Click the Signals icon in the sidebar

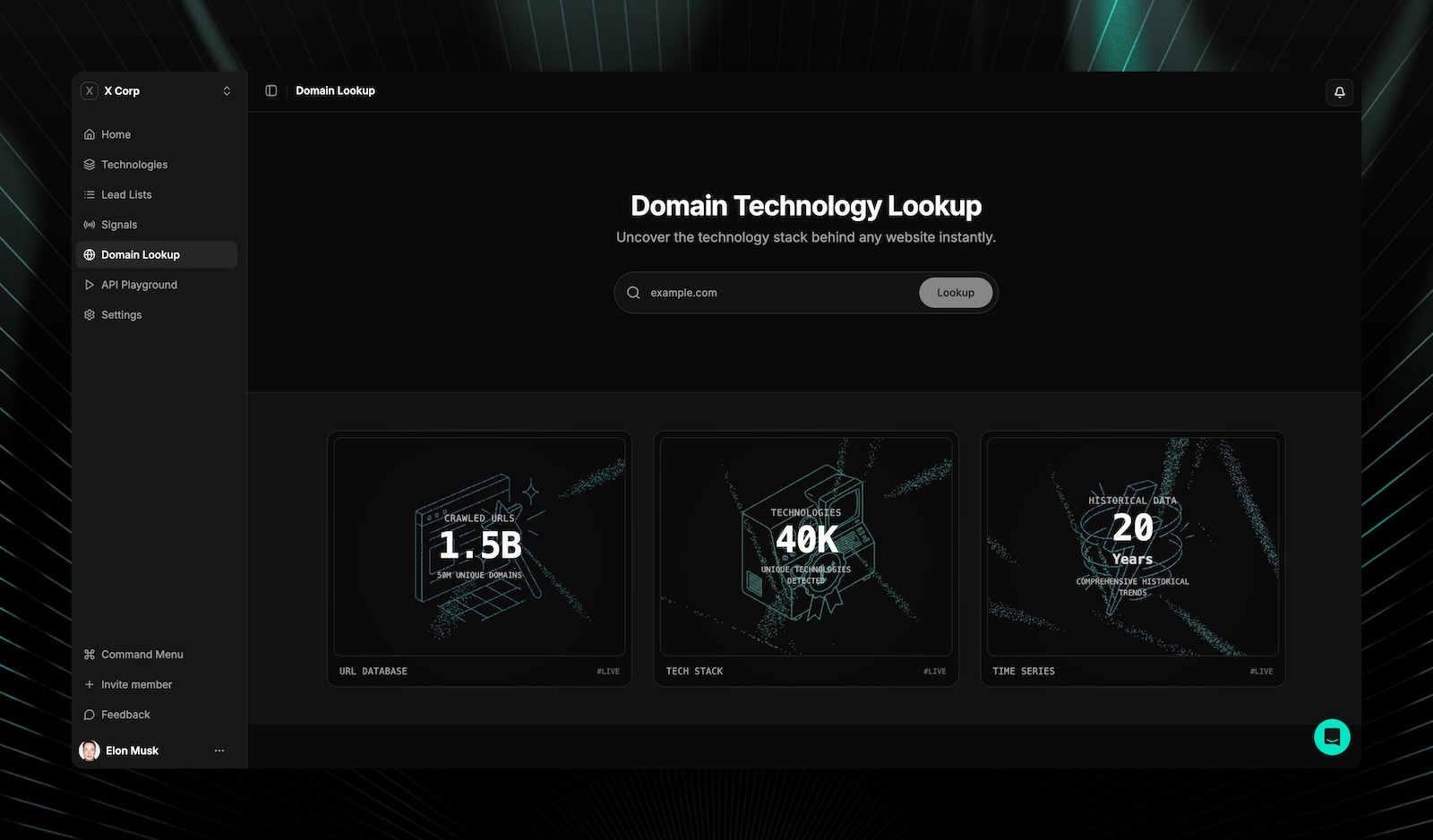point(89,224)
